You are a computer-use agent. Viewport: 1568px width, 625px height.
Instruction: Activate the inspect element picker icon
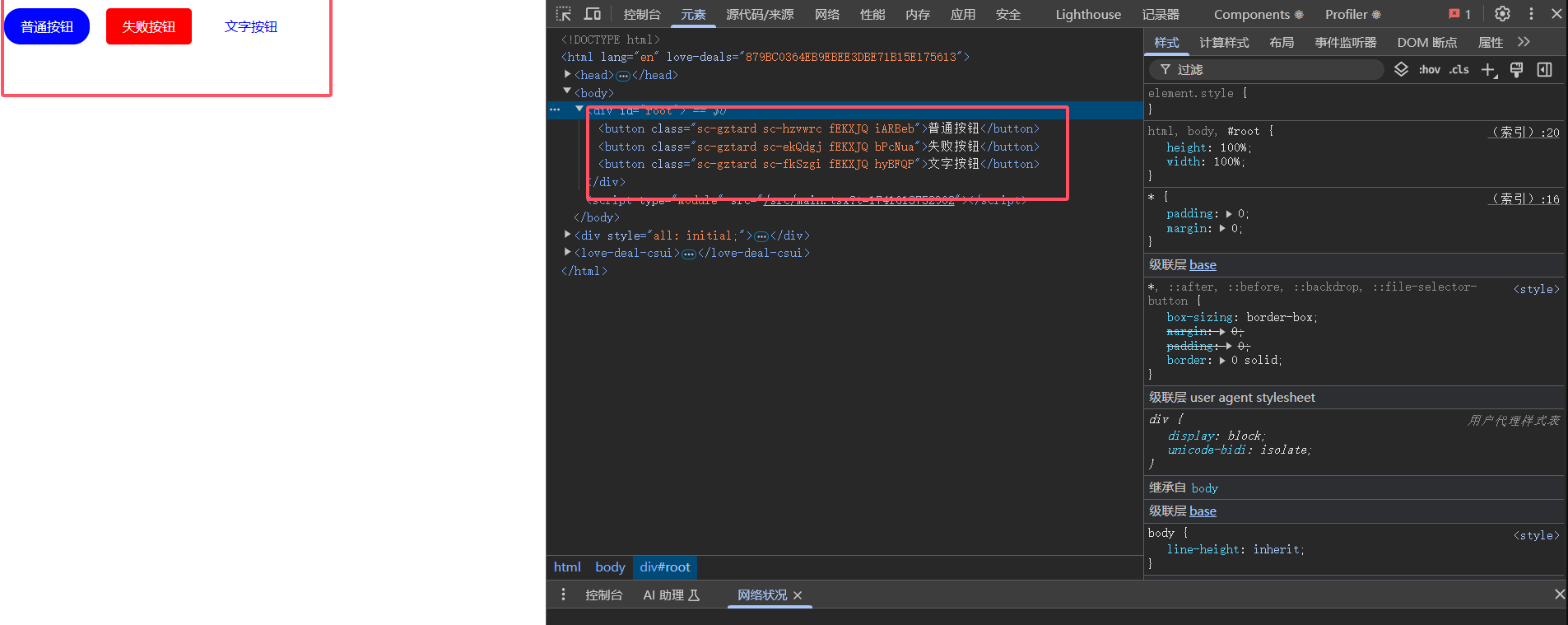563,14
